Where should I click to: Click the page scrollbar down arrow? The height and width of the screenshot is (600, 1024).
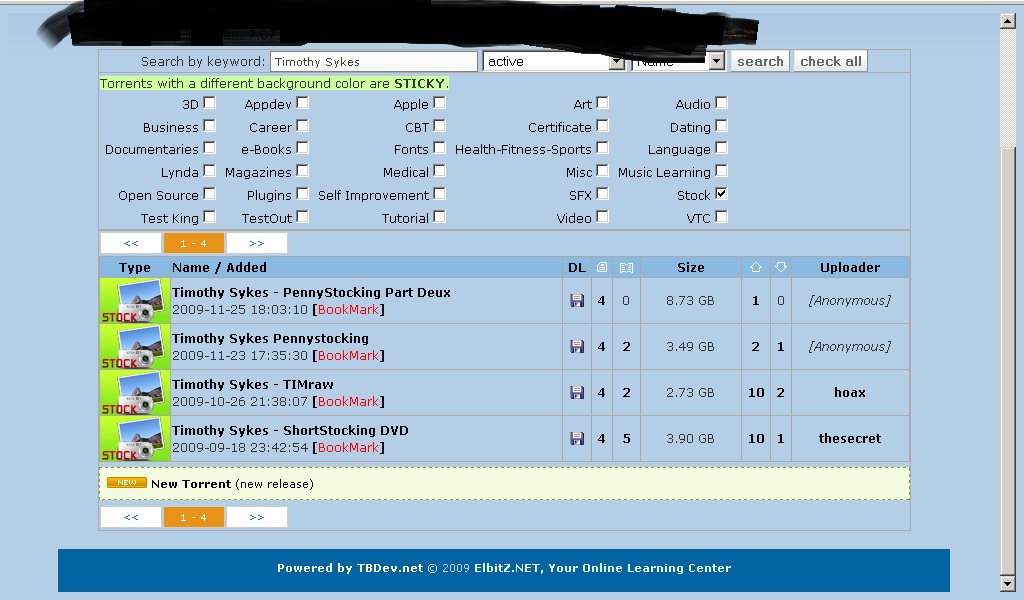1008,583
